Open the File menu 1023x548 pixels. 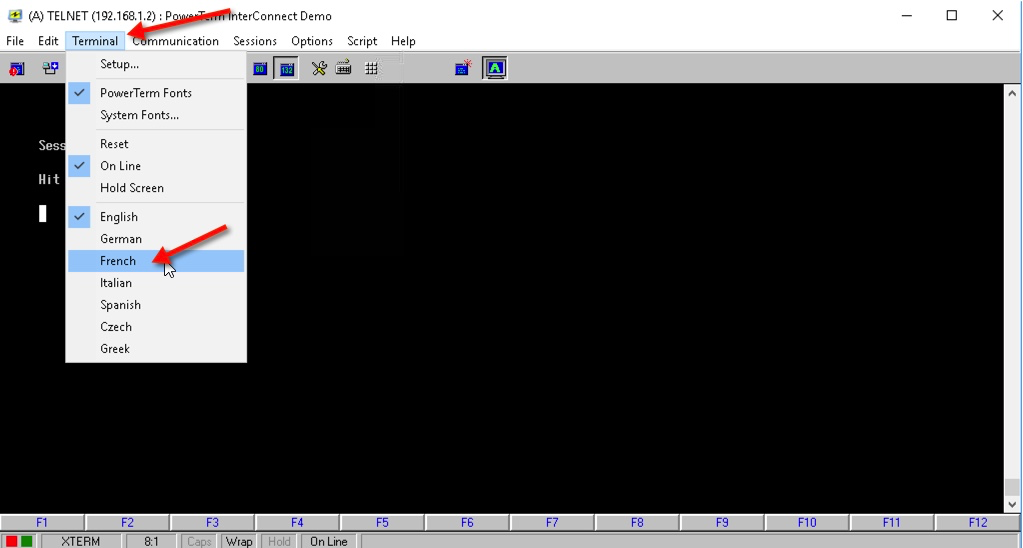15,40
